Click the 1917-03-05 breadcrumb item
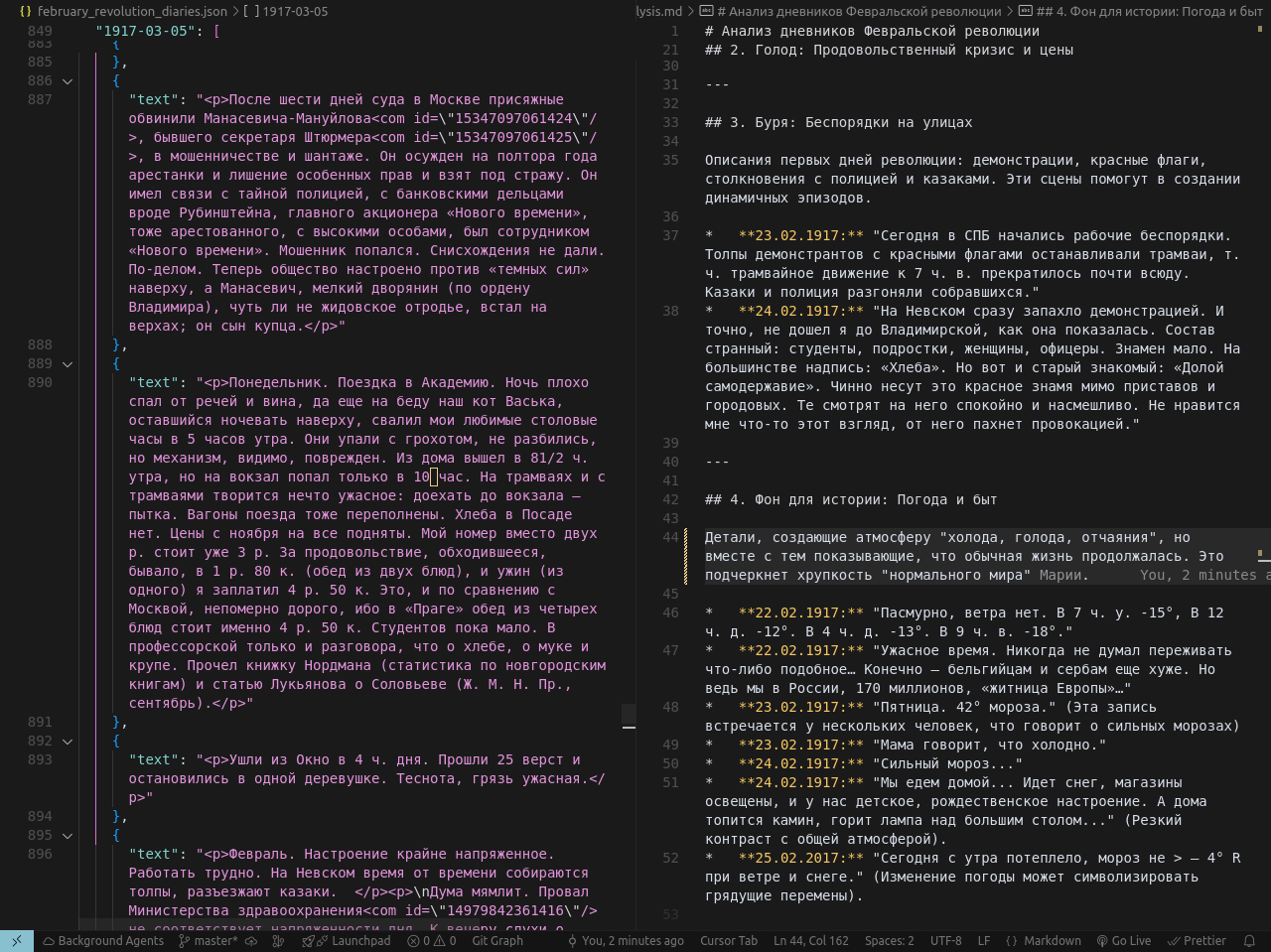Viewport: 1271px width, 952px height. (295, 11)
